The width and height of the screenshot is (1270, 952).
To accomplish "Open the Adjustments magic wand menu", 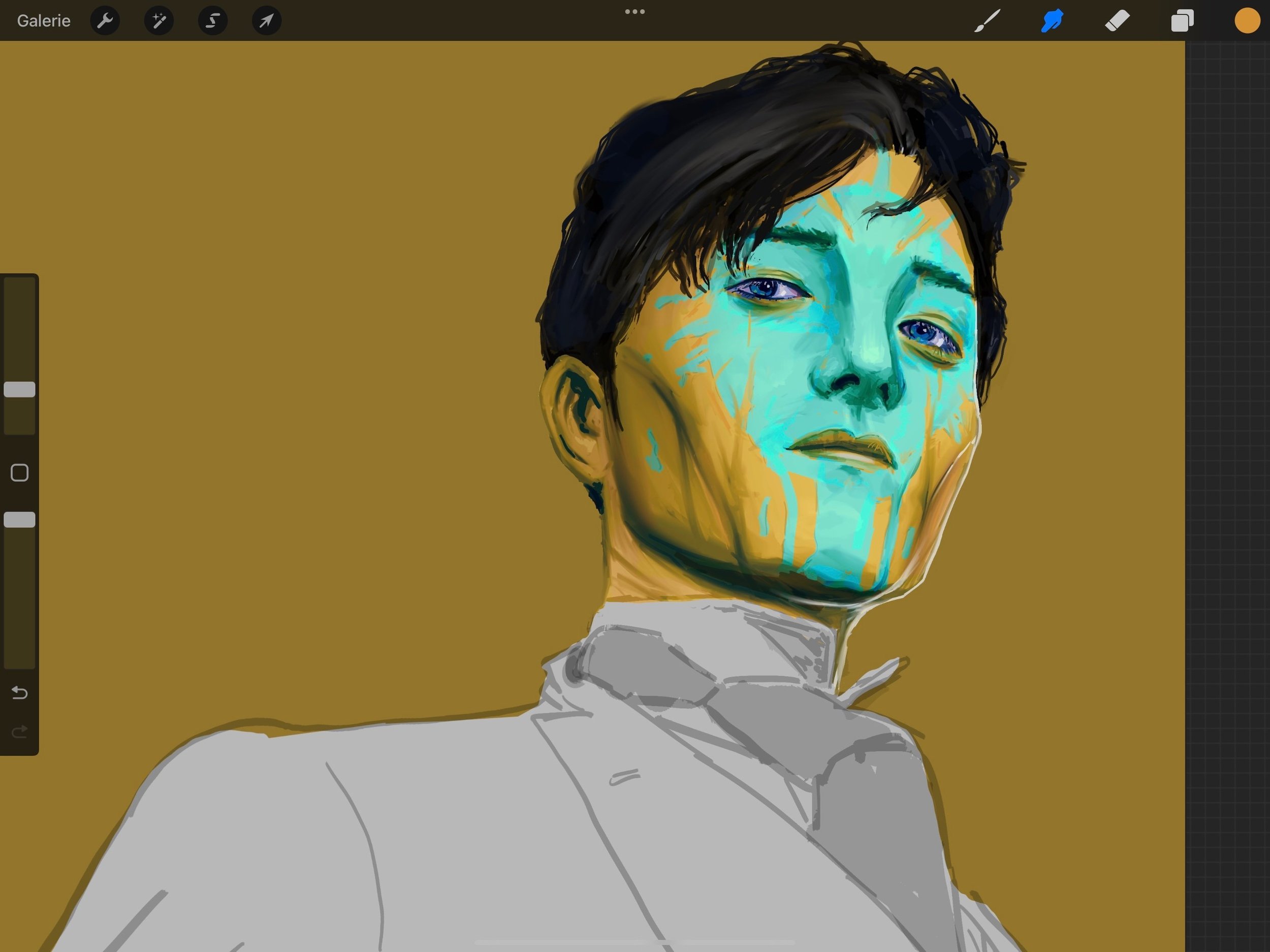I will pos(159,21).
